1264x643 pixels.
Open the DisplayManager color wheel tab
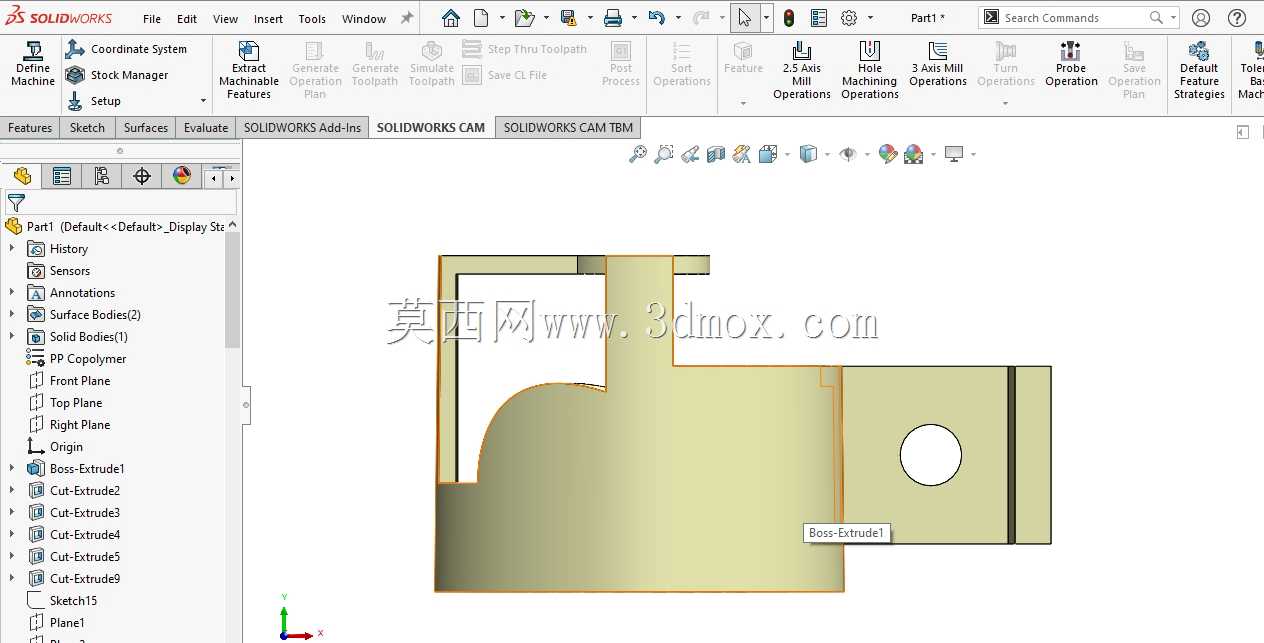pos(182,176)
